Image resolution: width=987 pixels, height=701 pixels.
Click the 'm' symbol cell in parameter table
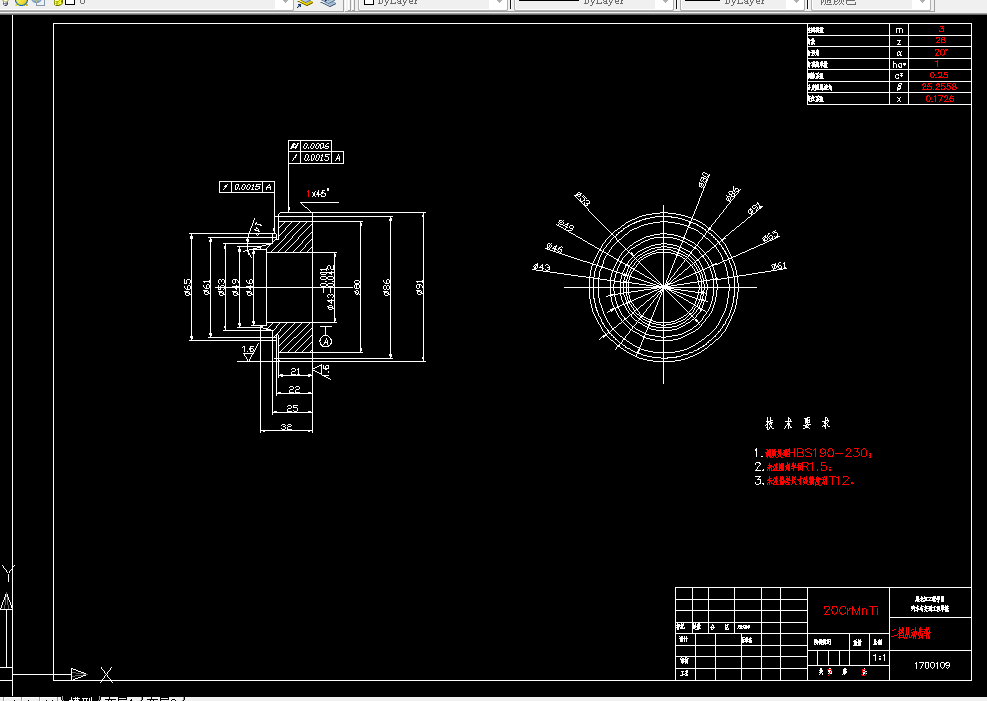point(899,30)
